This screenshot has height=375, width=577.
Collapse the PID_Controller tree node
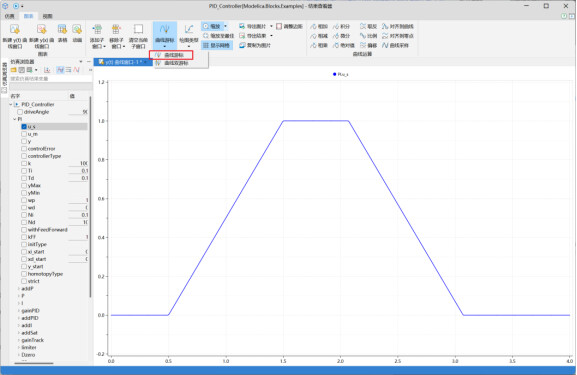11,105
